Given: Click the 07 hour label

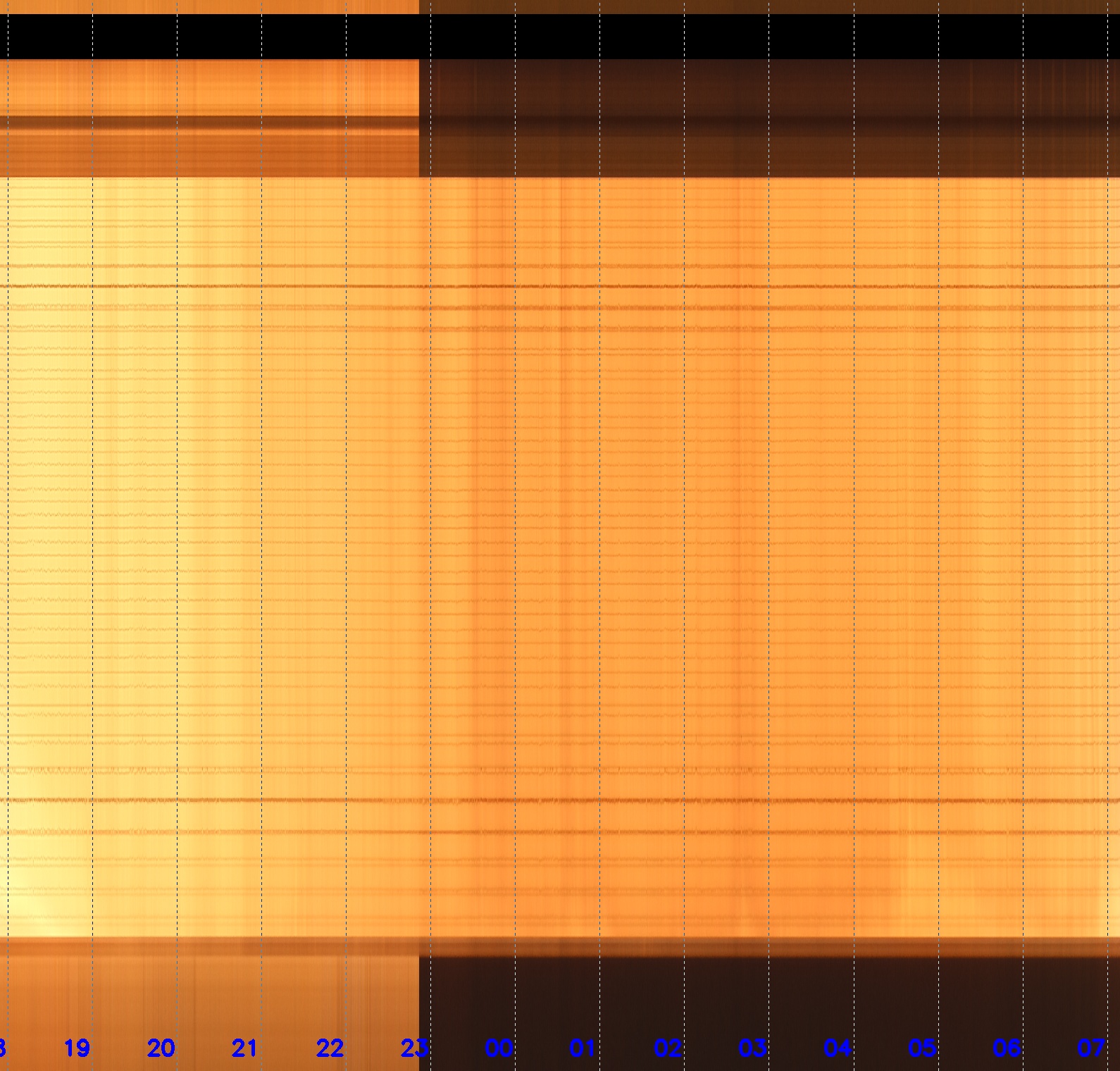Looking at the screenshot, I should pos(1090,1048).
